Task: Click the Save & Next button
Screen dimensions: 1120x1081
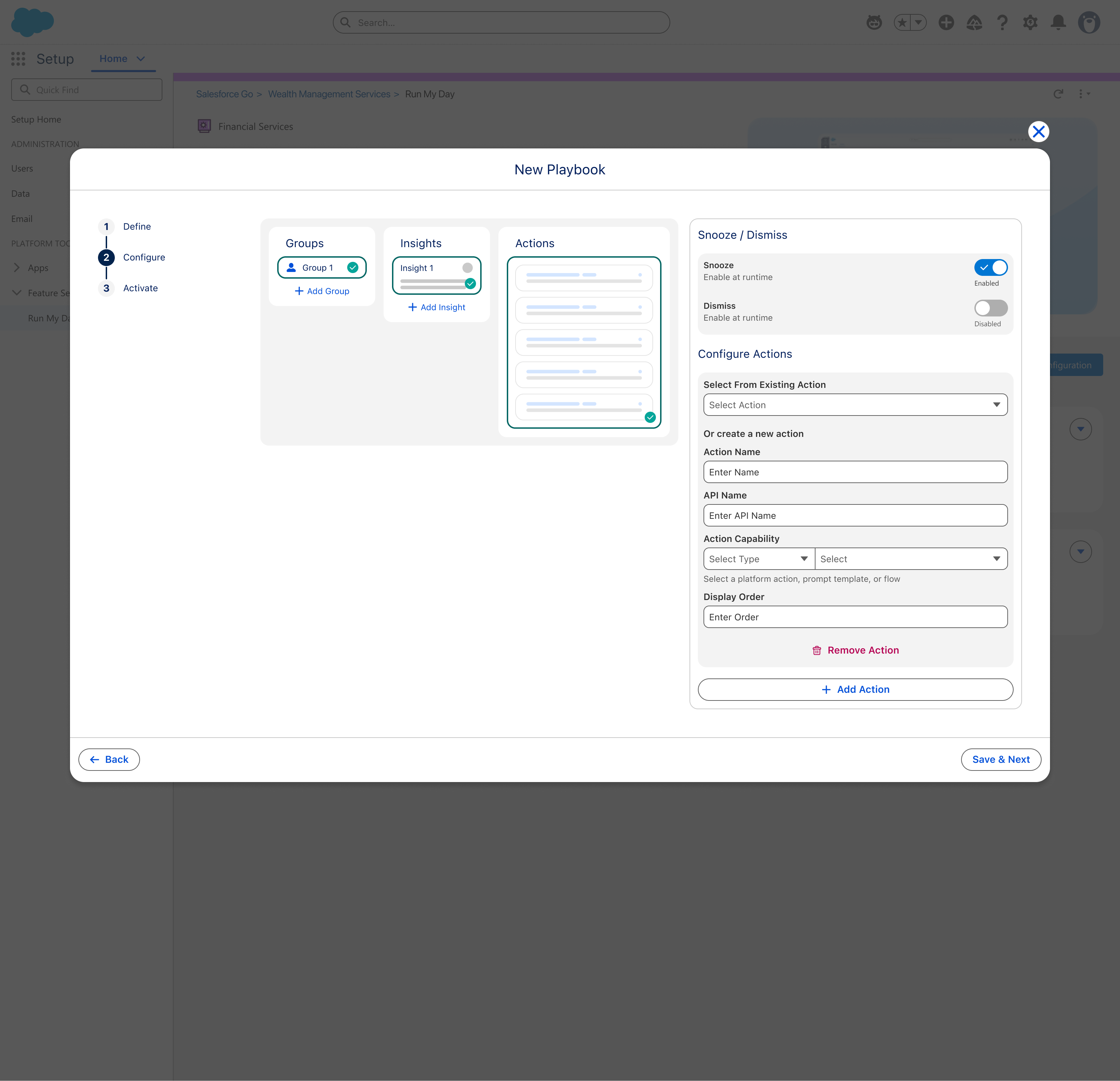Action: [1001, 759]
